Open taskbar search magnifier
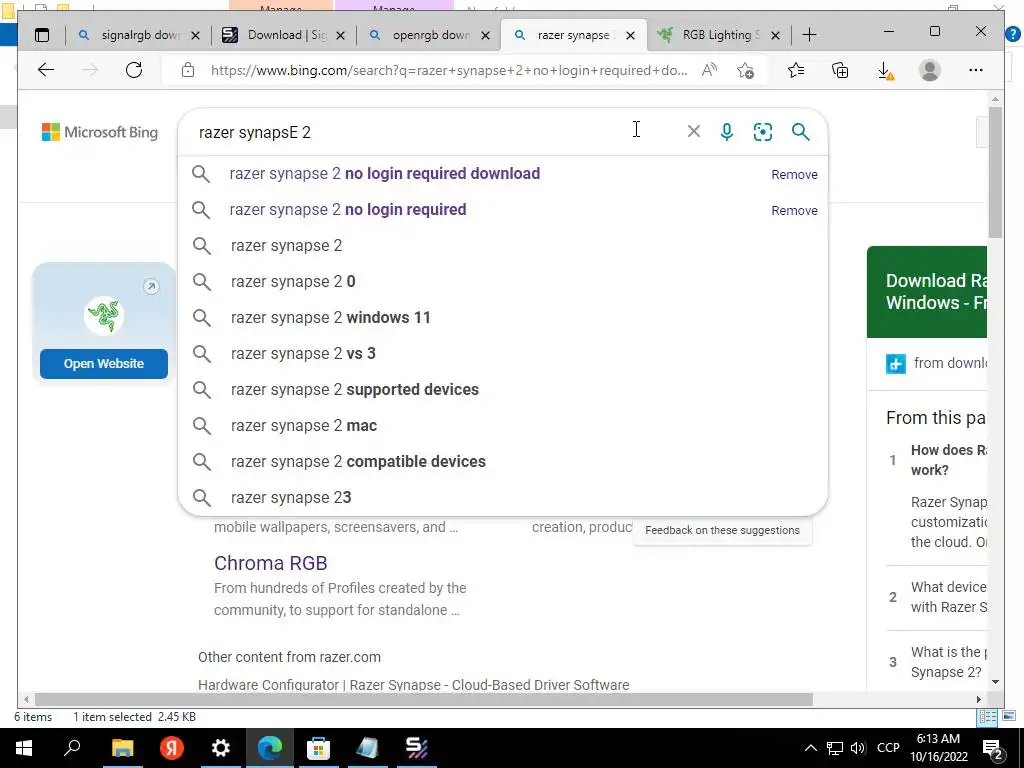1024x768 pixels. click(x=72, y=748)
